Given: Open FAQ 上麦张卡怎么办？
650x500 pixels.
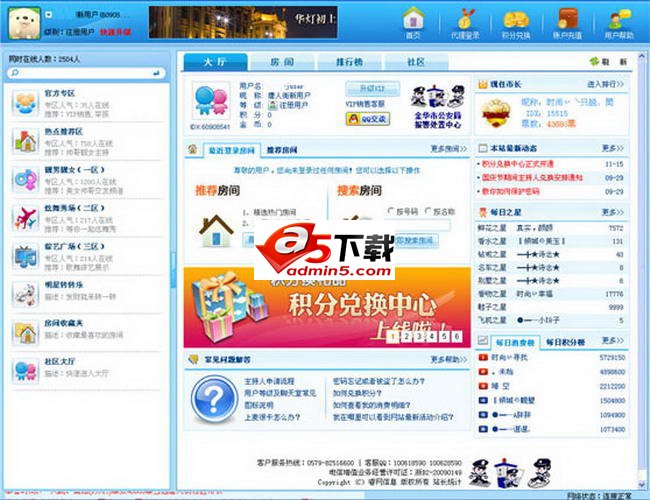Looking at the screenshot, I should tap(272, 417).
